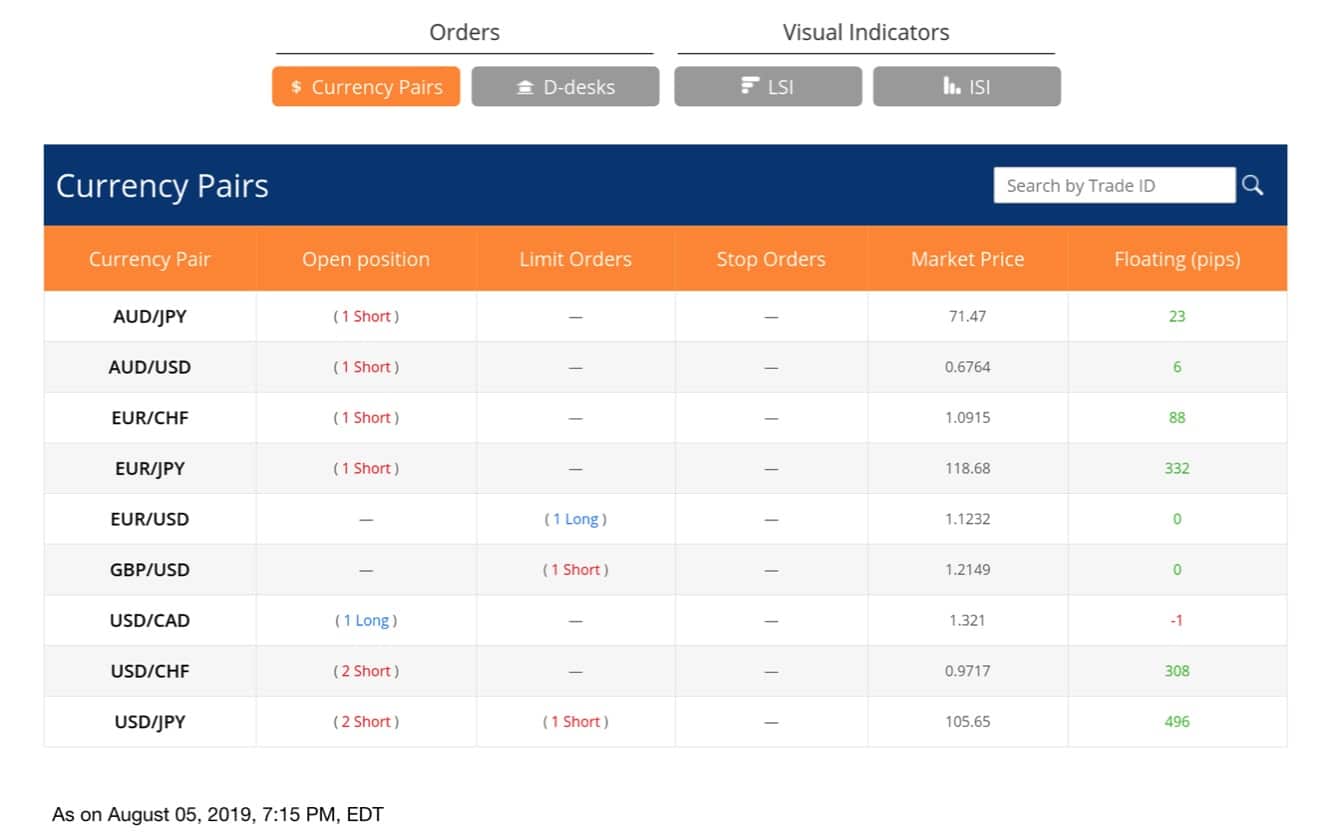Select the EUR/CHF currency pair
Image resolution: width=1322 pixels, height=839 pixels.
[150, 418]
